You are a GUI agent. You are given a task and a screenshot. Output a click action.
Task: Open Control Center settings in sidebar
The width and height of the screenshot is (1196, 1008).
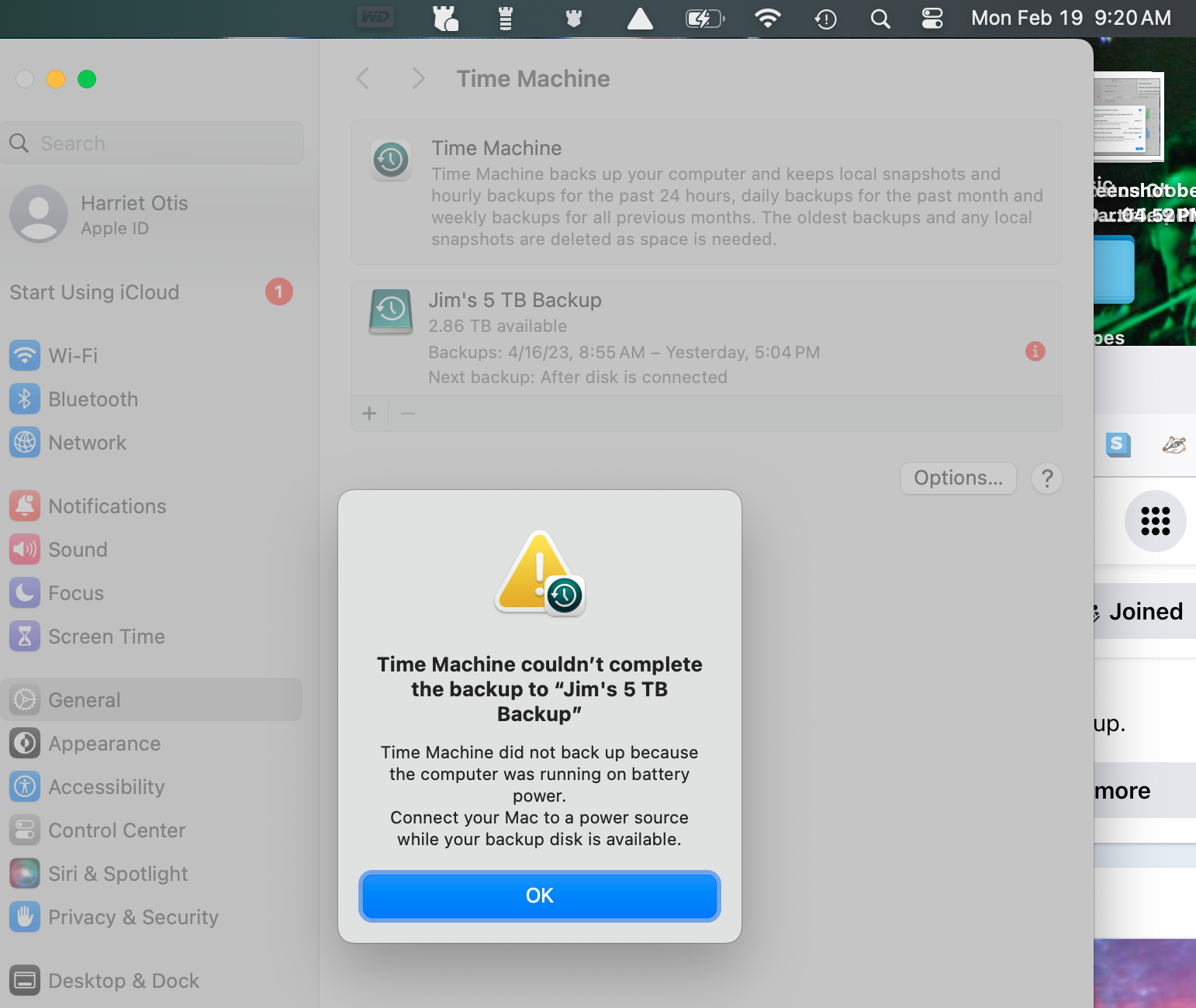coord(152,830)
